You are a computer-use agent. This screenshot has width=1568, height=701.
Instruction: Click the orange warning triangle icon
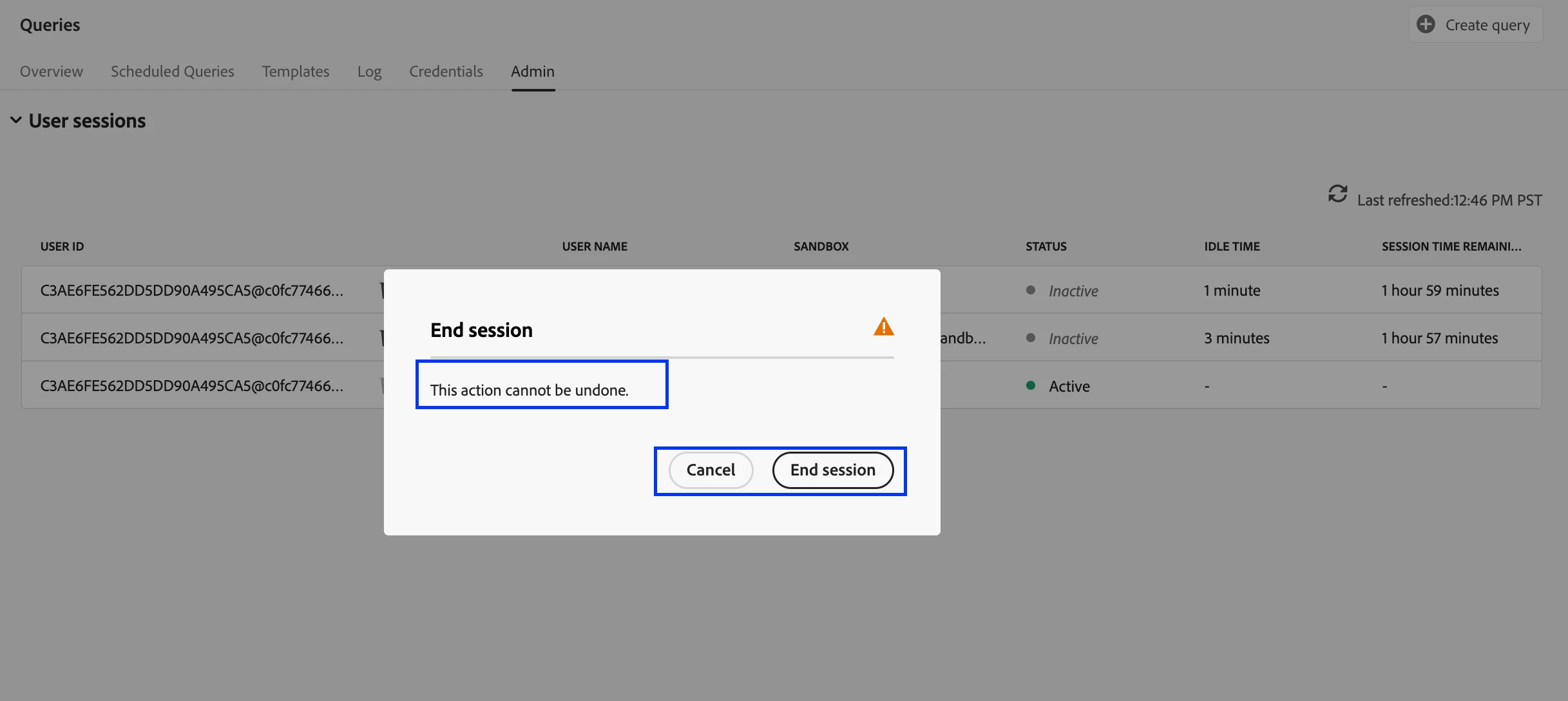pyautogui.click(x=883, y=327)
